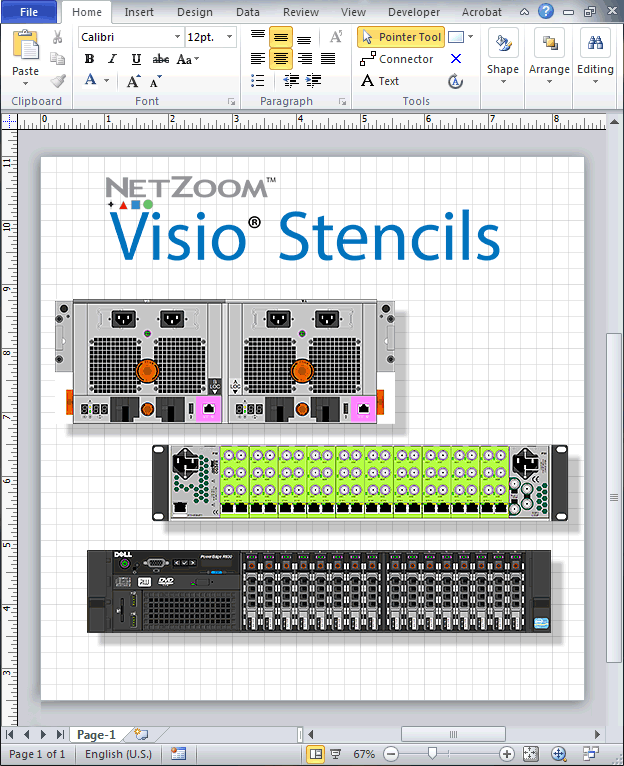Open the 12pt. font size dropdown
This screenshot has height=766, width=624.
coord(229,37)
